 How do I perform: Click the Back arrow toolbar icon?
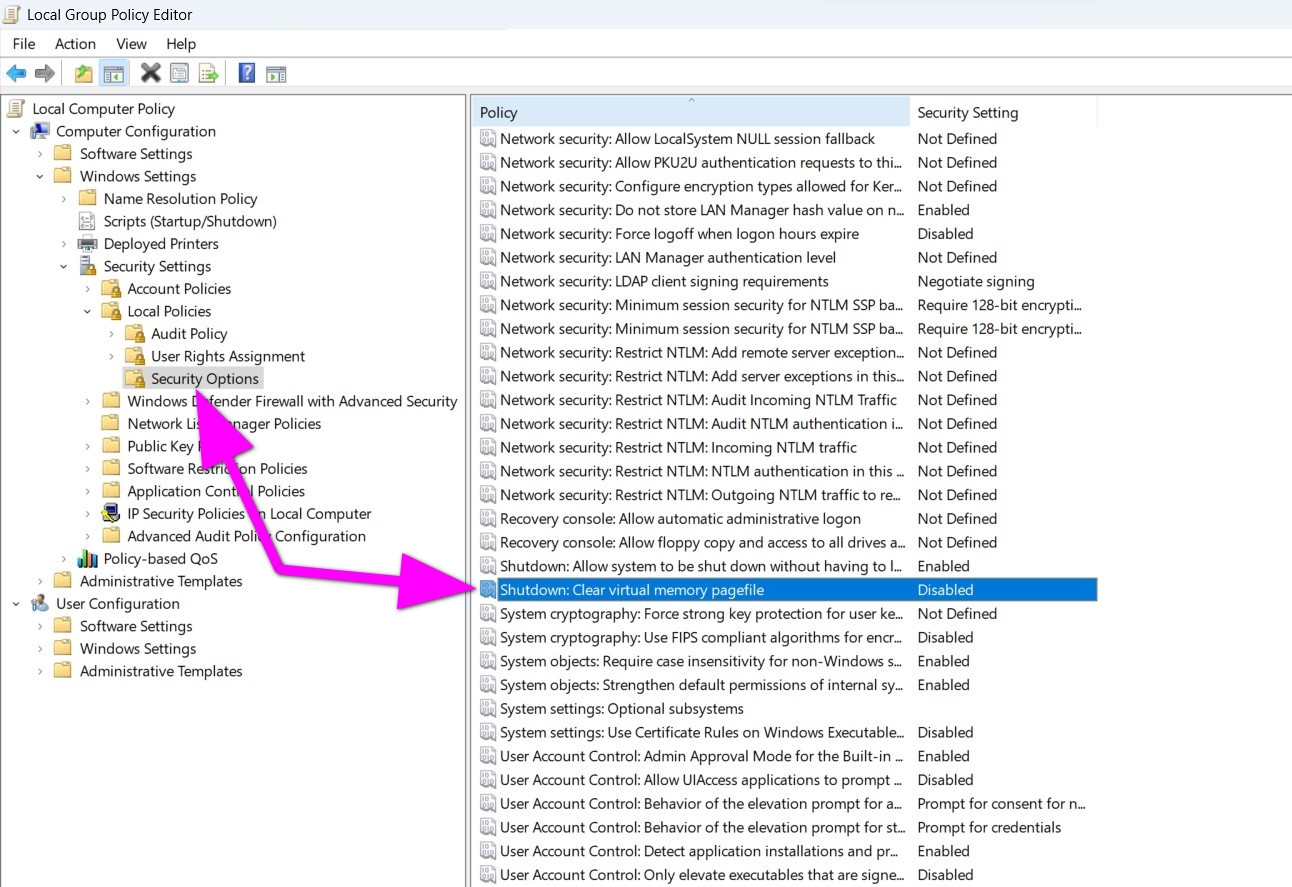16,73
